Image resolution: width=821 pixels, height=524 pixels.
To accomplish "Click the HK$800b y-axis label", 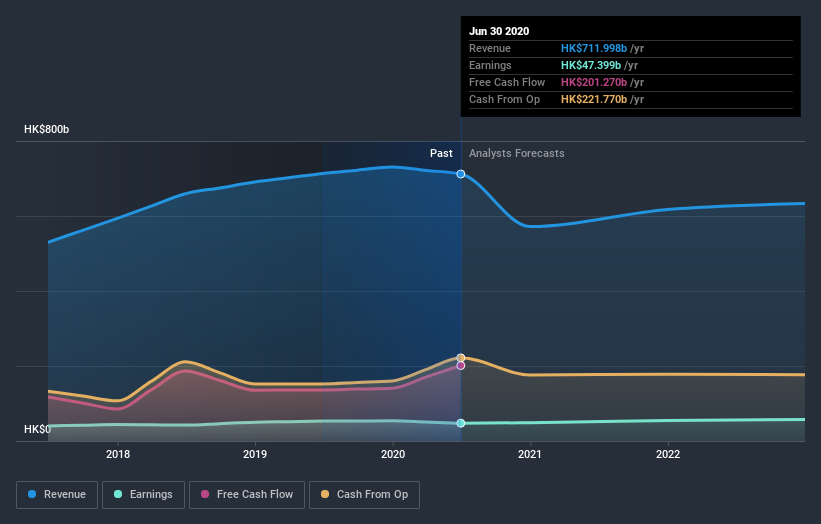I will [x=47, y=129].
